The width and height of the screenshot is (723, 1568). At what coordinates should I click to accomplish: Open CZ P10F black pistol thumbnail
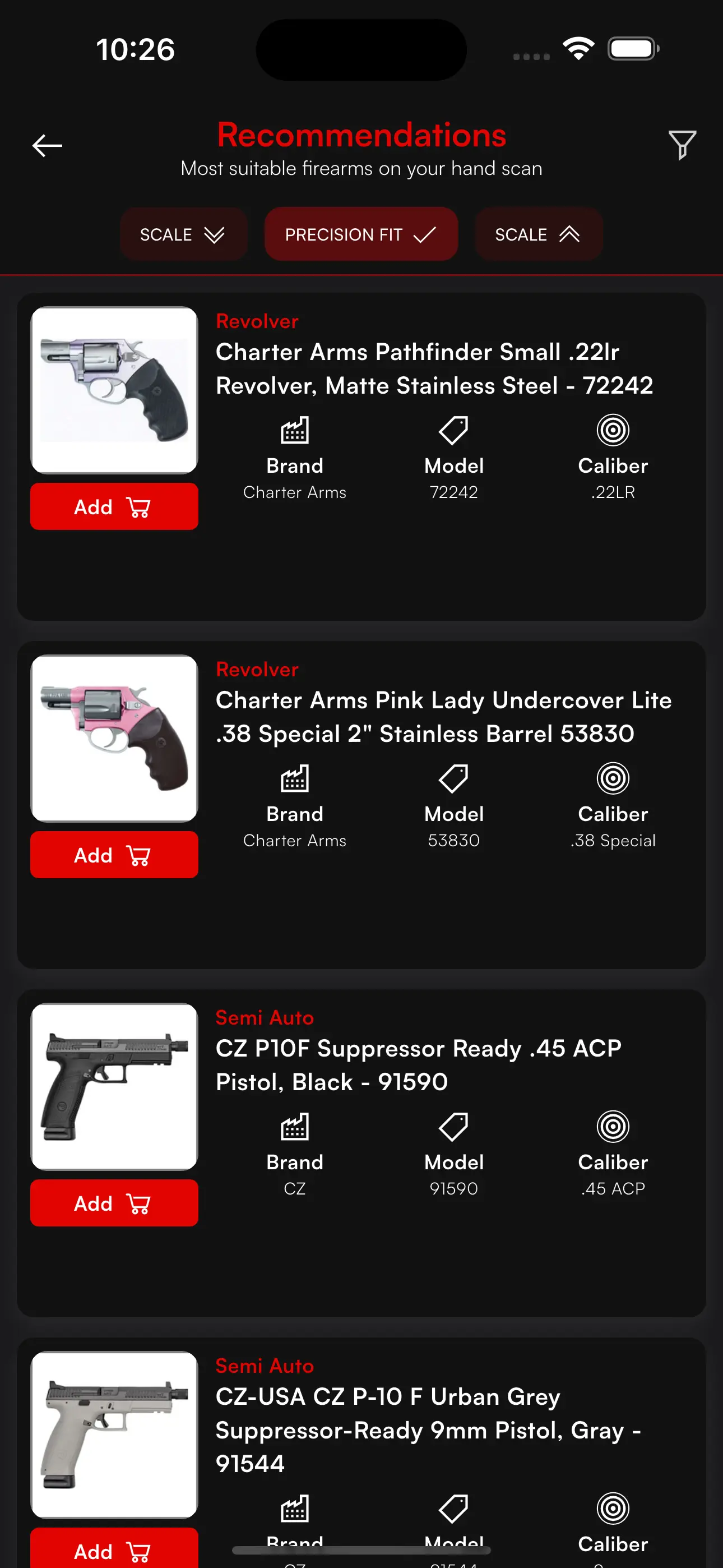[114, 1086]
